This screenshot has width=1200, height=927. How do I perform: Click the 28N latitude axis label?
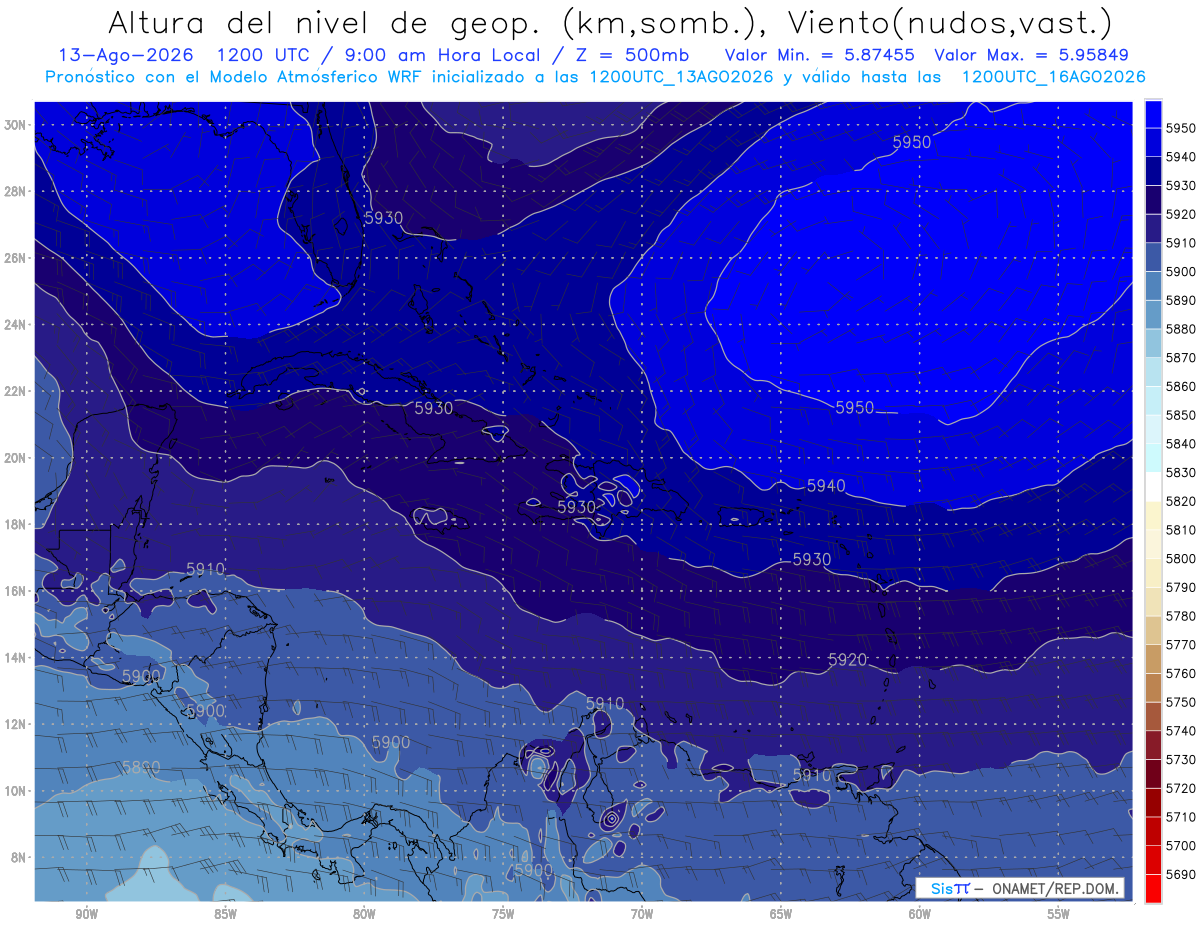click(x=17, y=191)
